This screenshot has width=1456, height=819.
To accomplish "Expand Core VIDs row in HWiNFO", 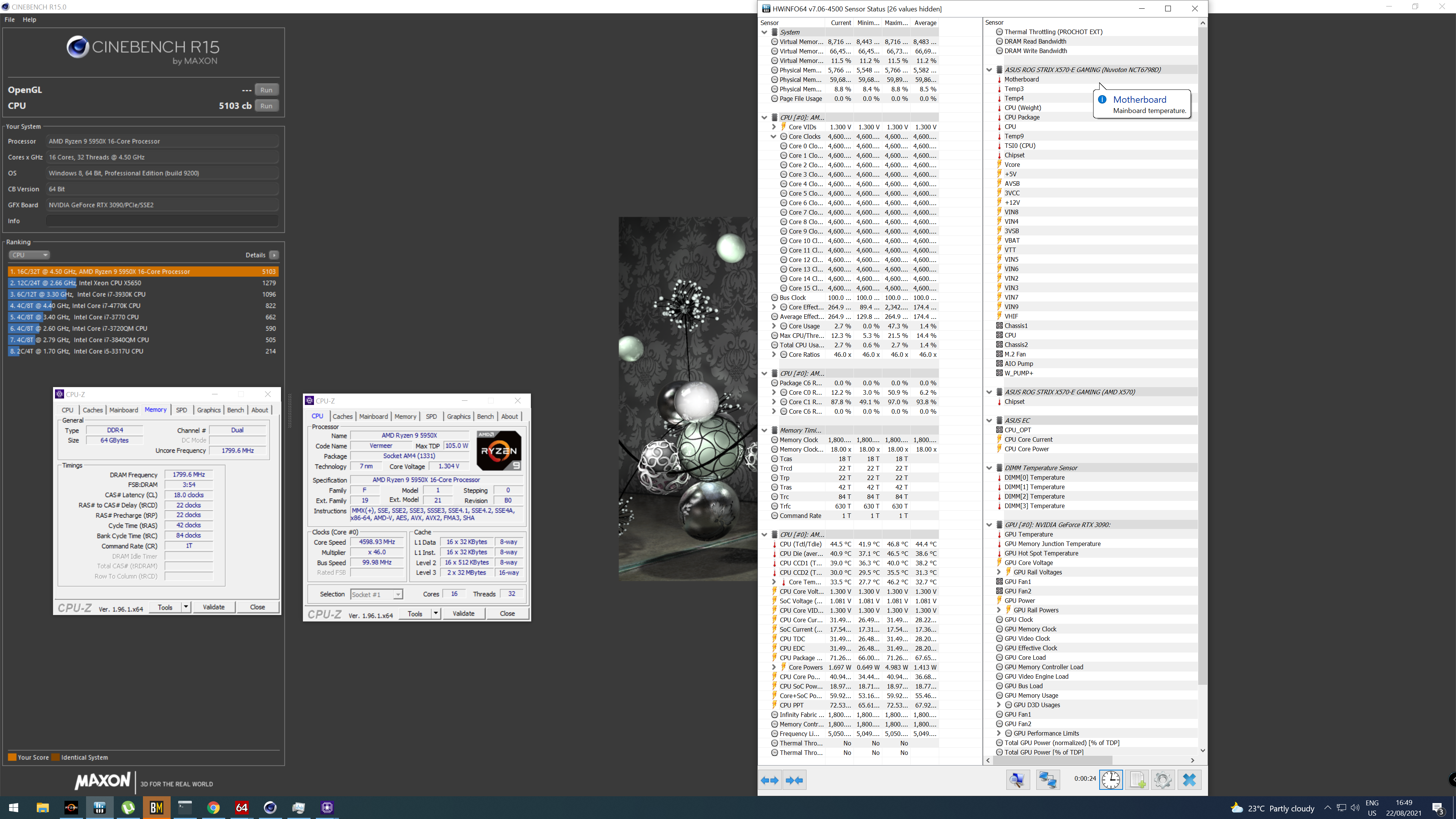I will tap(774, 127).
